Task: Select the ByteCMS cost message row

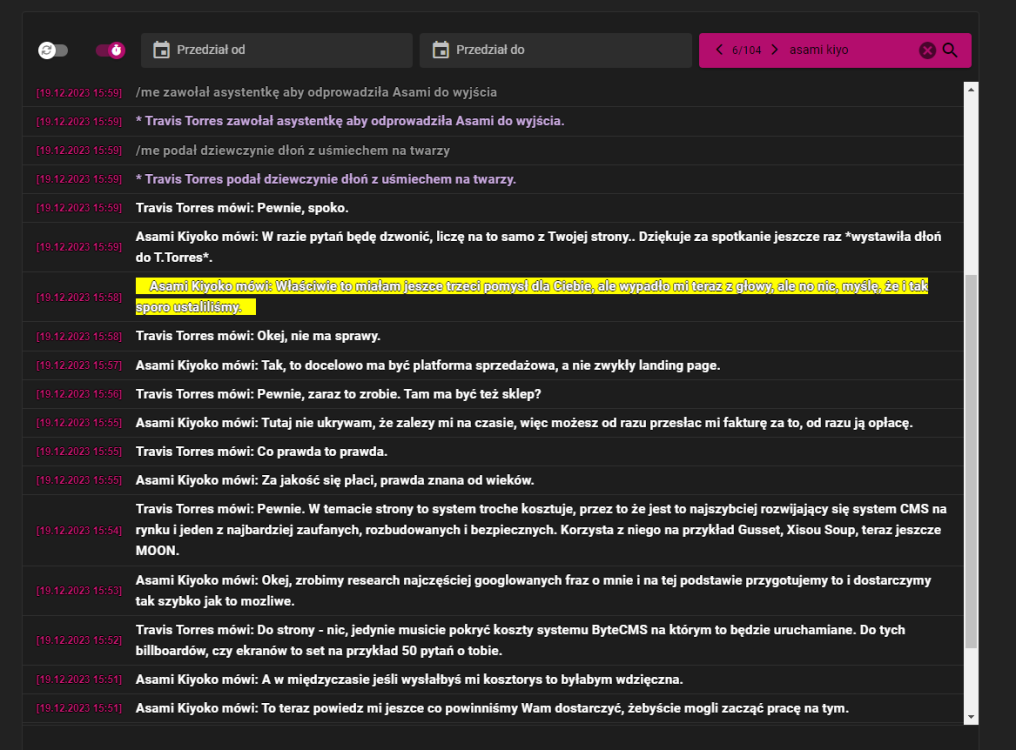Action: pyautogui.click(x=493, y=640)
